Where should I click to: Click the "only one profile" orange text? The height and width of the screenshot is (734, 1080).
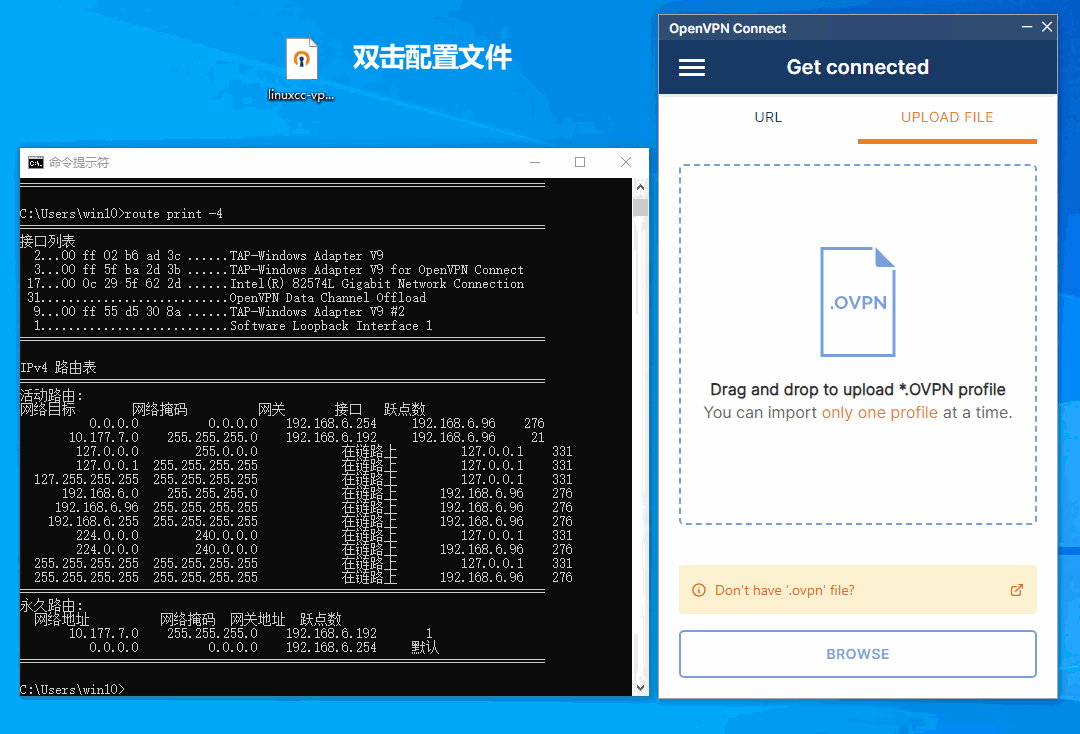coord(880,412)
